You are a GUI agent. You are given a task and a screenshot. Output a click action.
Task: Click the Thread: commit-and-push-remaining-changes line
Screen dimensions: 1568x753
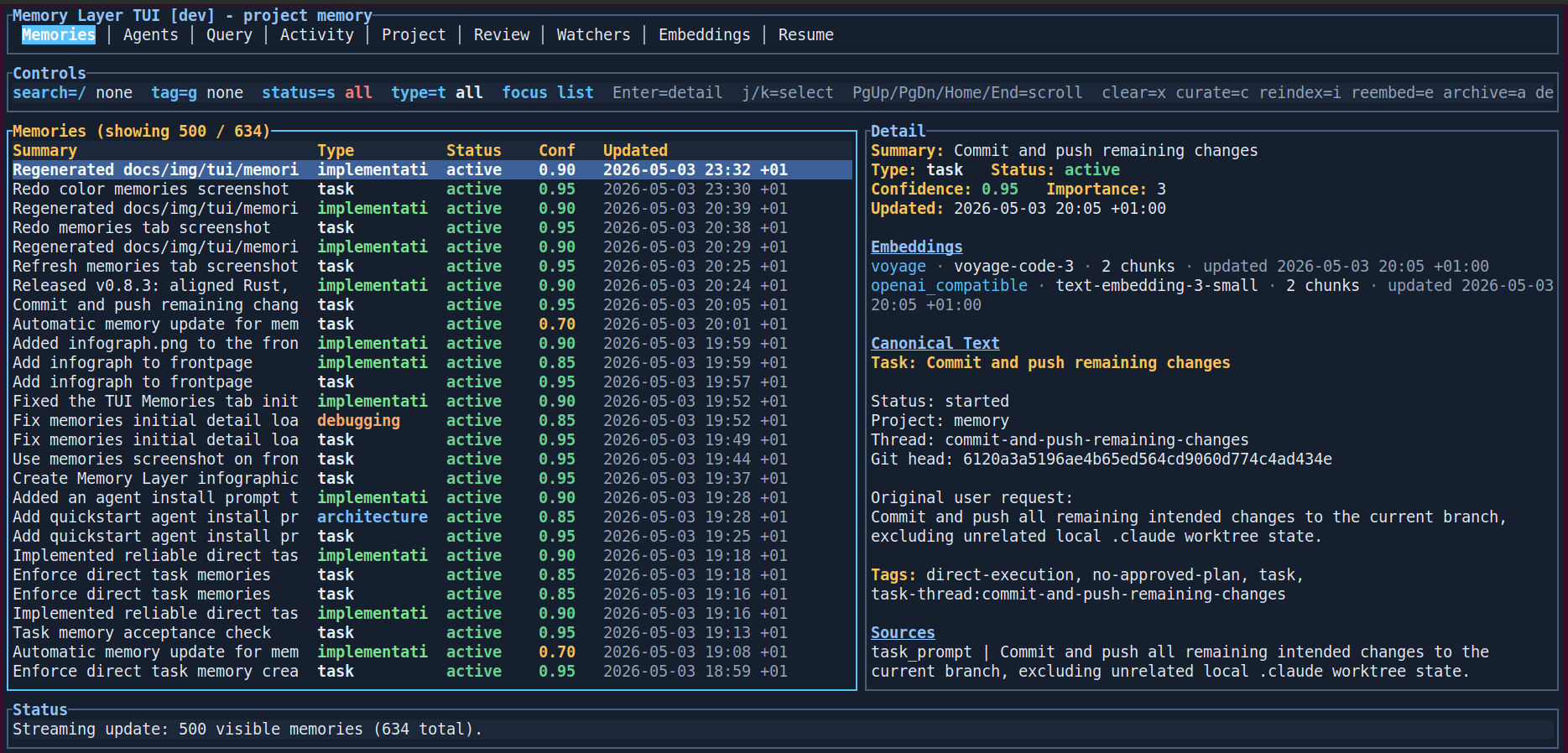1060,439
